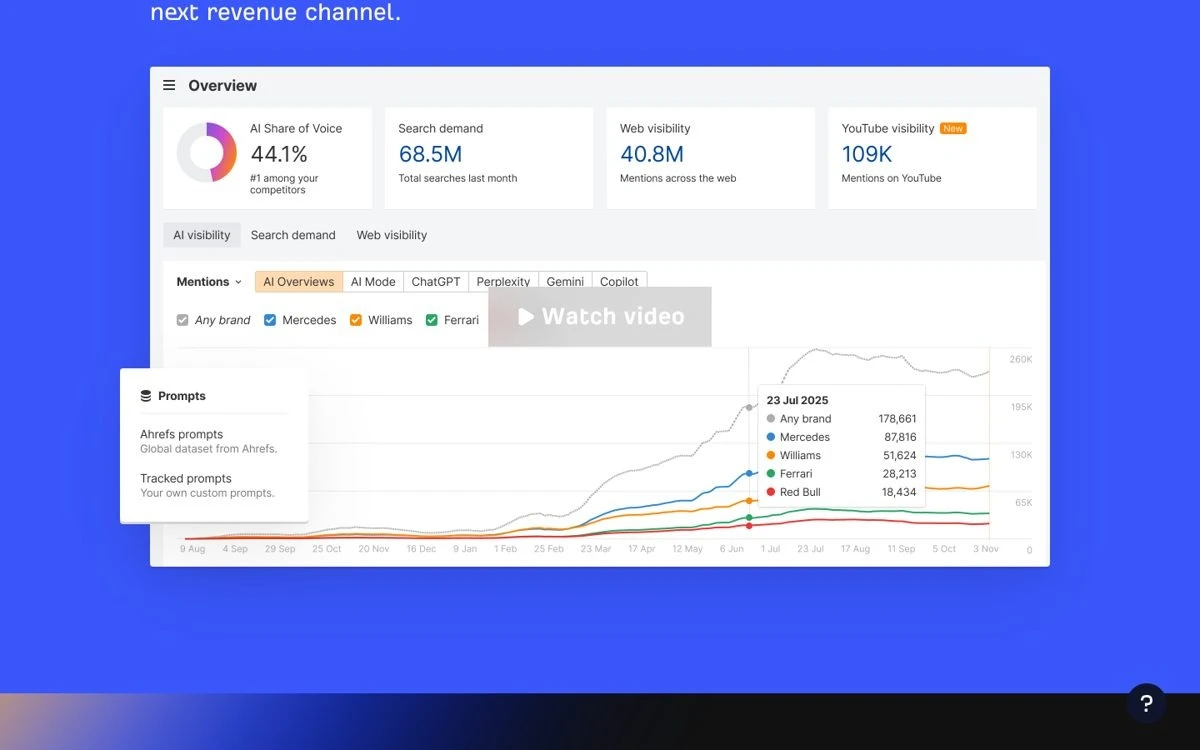Image resolution: width=1200 pixels, height=750 pixels.
Task: Click the 18,434 Red Bull value
Action: 900,492
